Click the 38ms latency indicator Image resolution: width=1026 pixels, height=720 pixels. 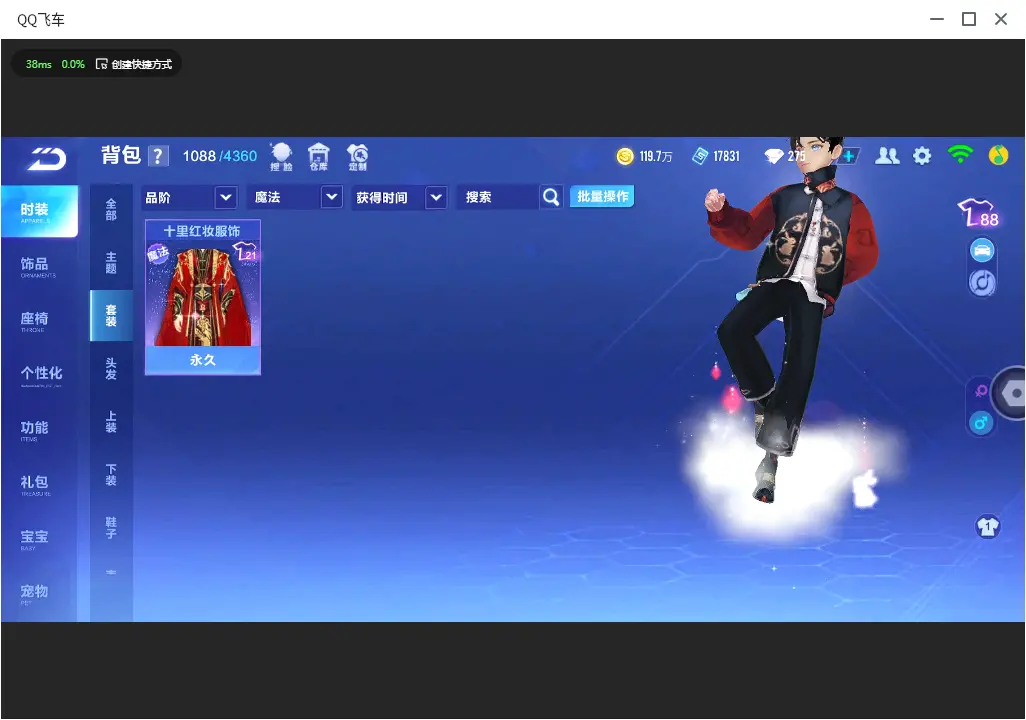[39, 64]
